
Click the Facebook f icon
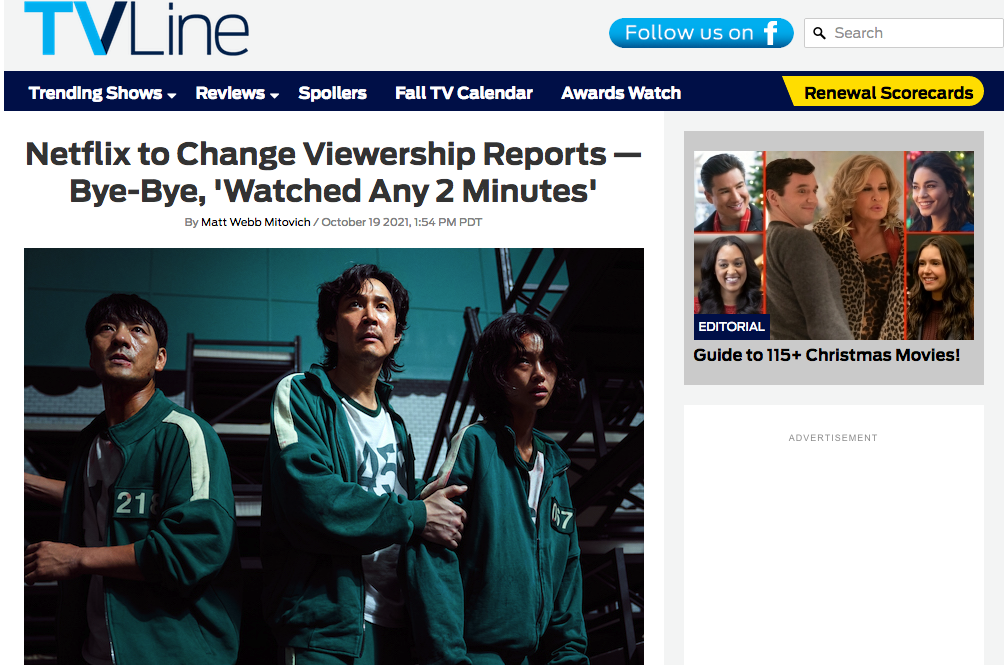[x=771, y=33]
